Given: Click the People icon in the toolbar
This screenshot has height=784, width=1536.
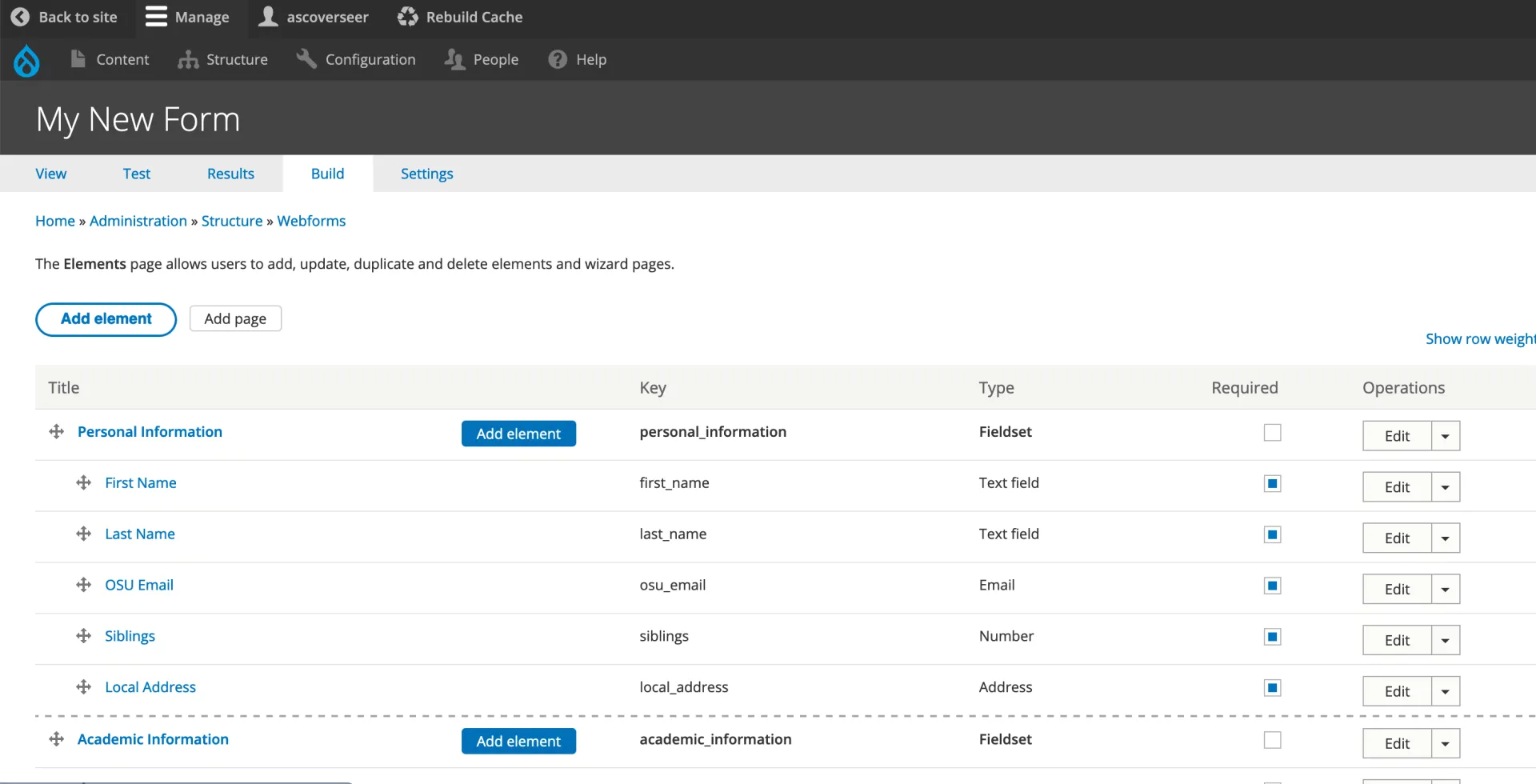Looking at the screenshot, I should point(454,60).
